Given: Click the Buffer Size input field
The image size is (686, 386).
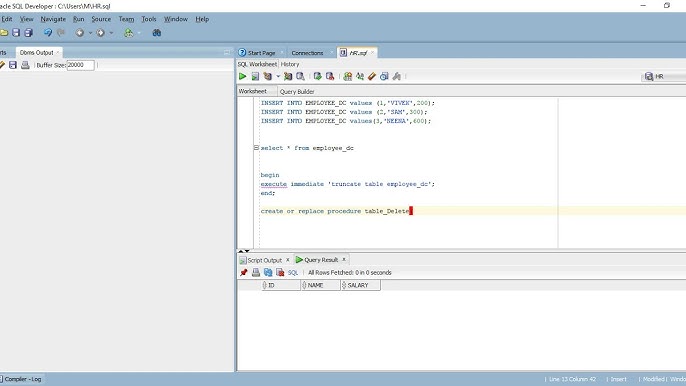Looking at the screenshot, I should point(80,65).
